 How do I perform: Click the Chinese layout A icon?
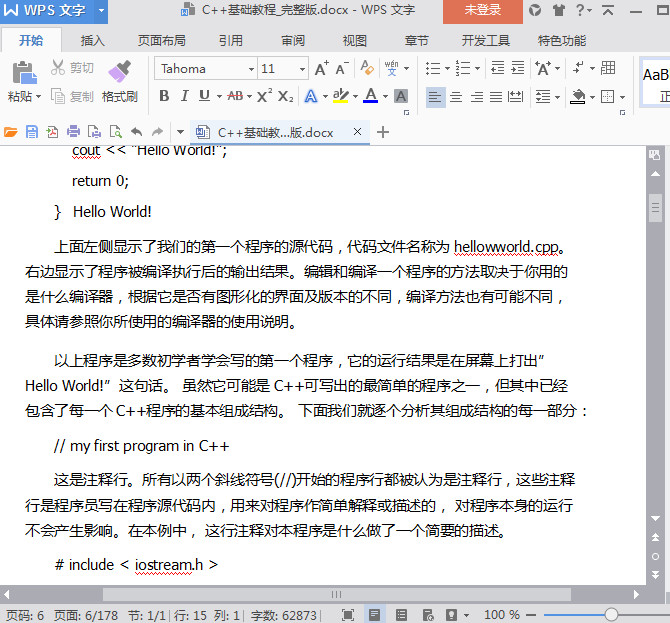[543, 68]
